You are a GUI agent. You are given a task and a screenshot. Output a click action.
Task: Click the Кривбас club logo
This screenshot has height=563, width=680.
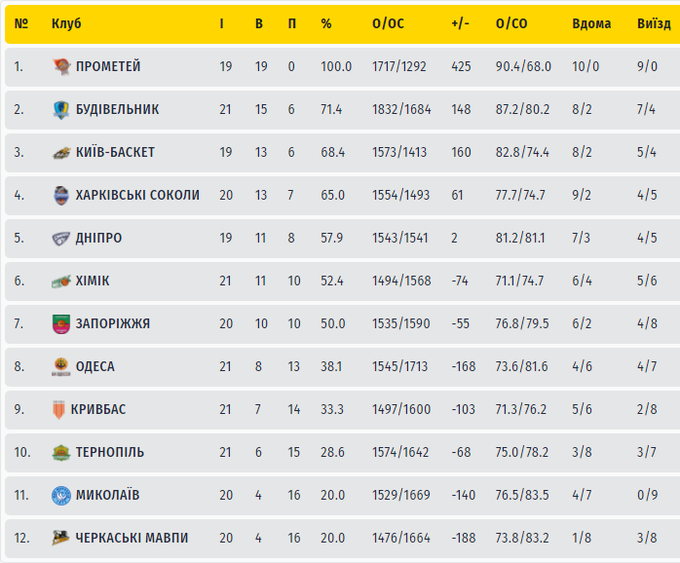tap(60, 410)
